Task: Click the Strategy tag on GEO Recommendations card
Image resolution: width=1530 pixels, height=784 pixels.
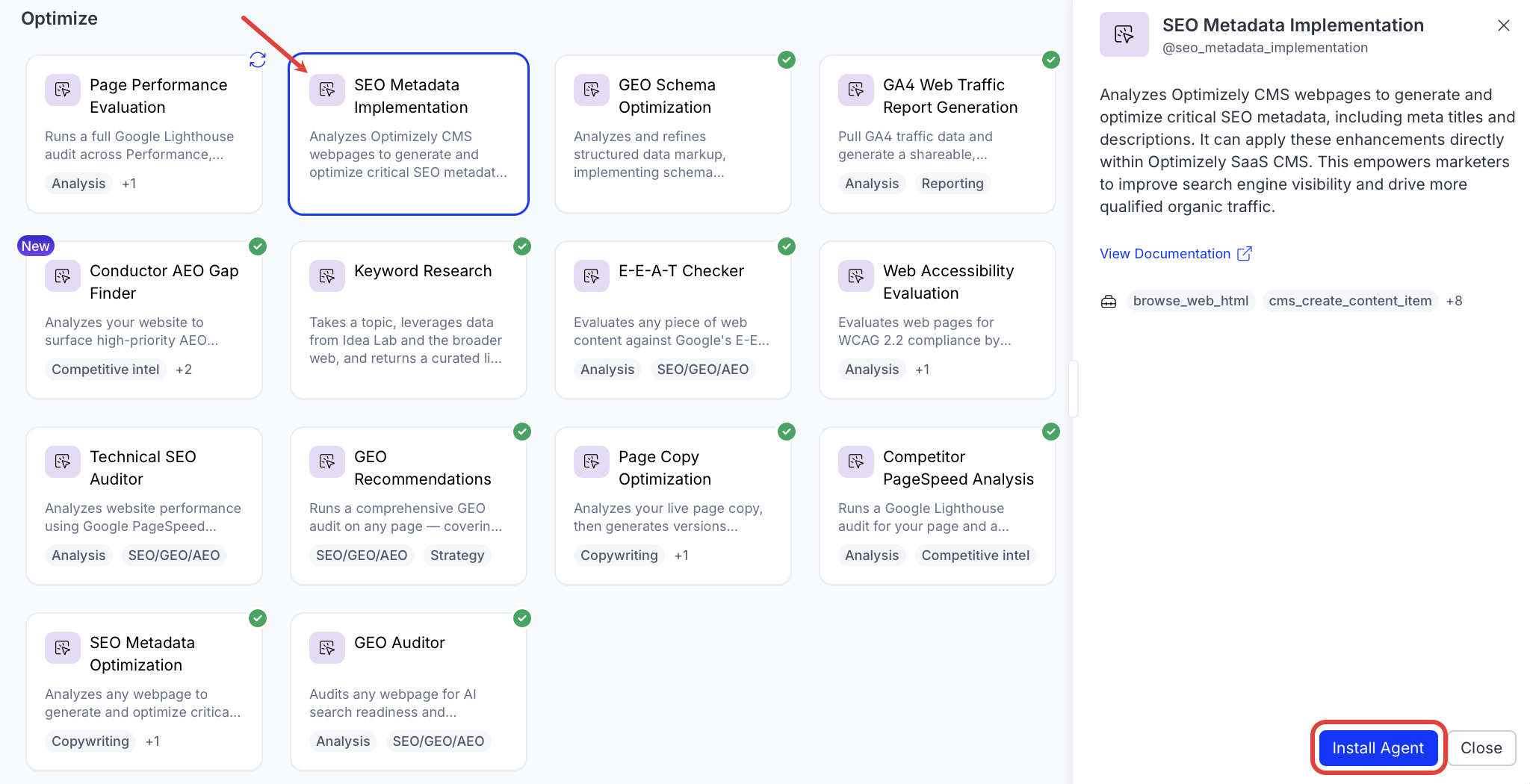Action: click(x=457, y=556)
